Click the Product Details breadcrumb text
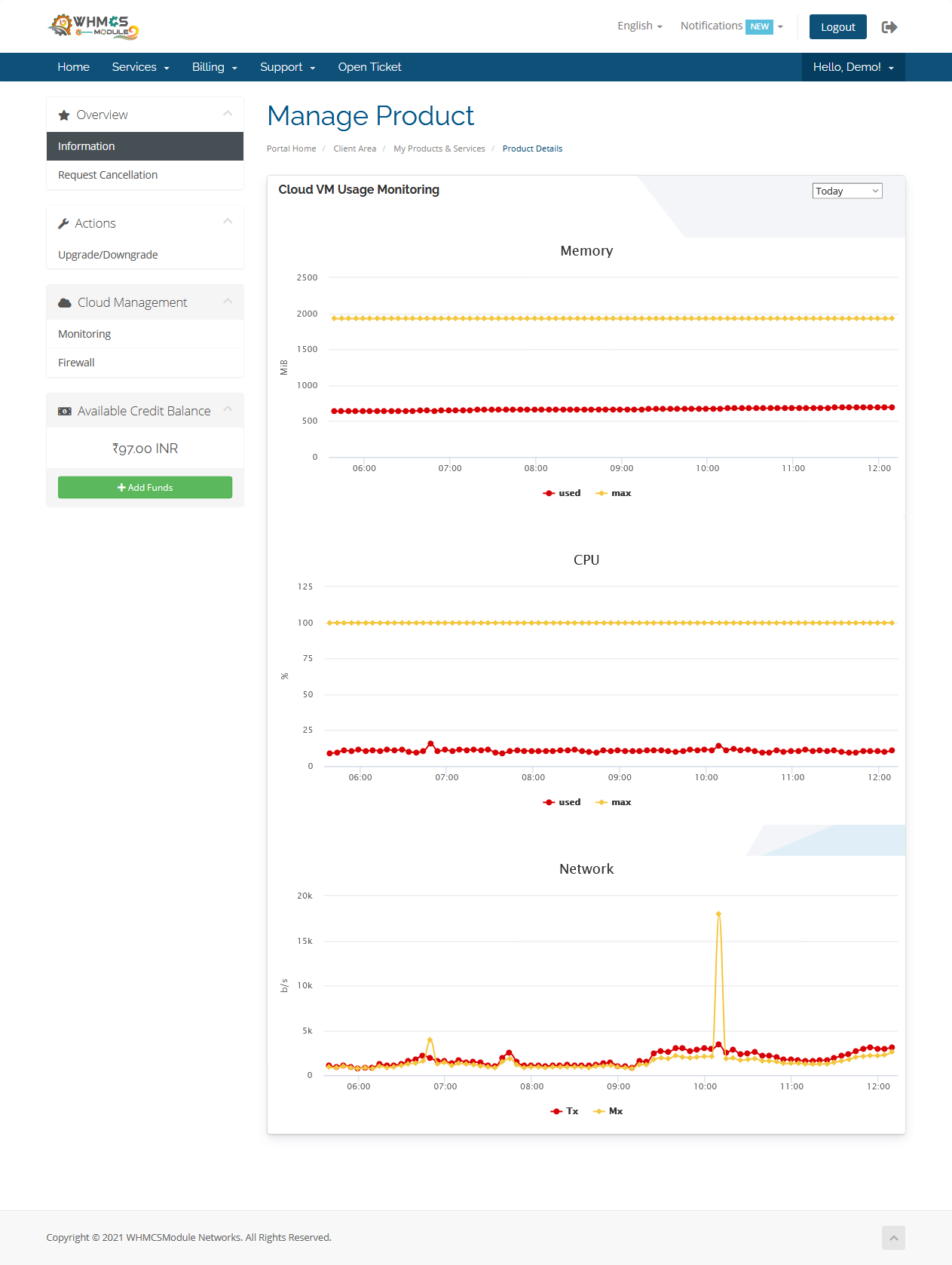Image resolution: width=952 pixels, height=1265 pixels. pyautogui.click(x=532, y=149)
